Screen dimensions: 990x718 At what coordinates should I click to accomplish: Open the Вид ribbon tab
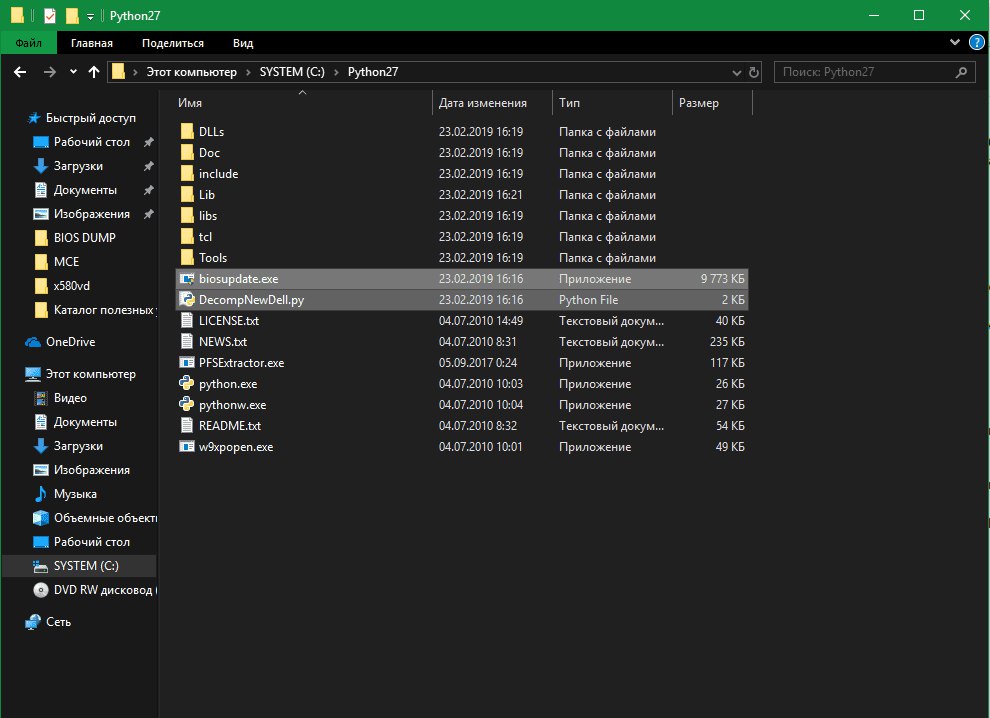242,43
